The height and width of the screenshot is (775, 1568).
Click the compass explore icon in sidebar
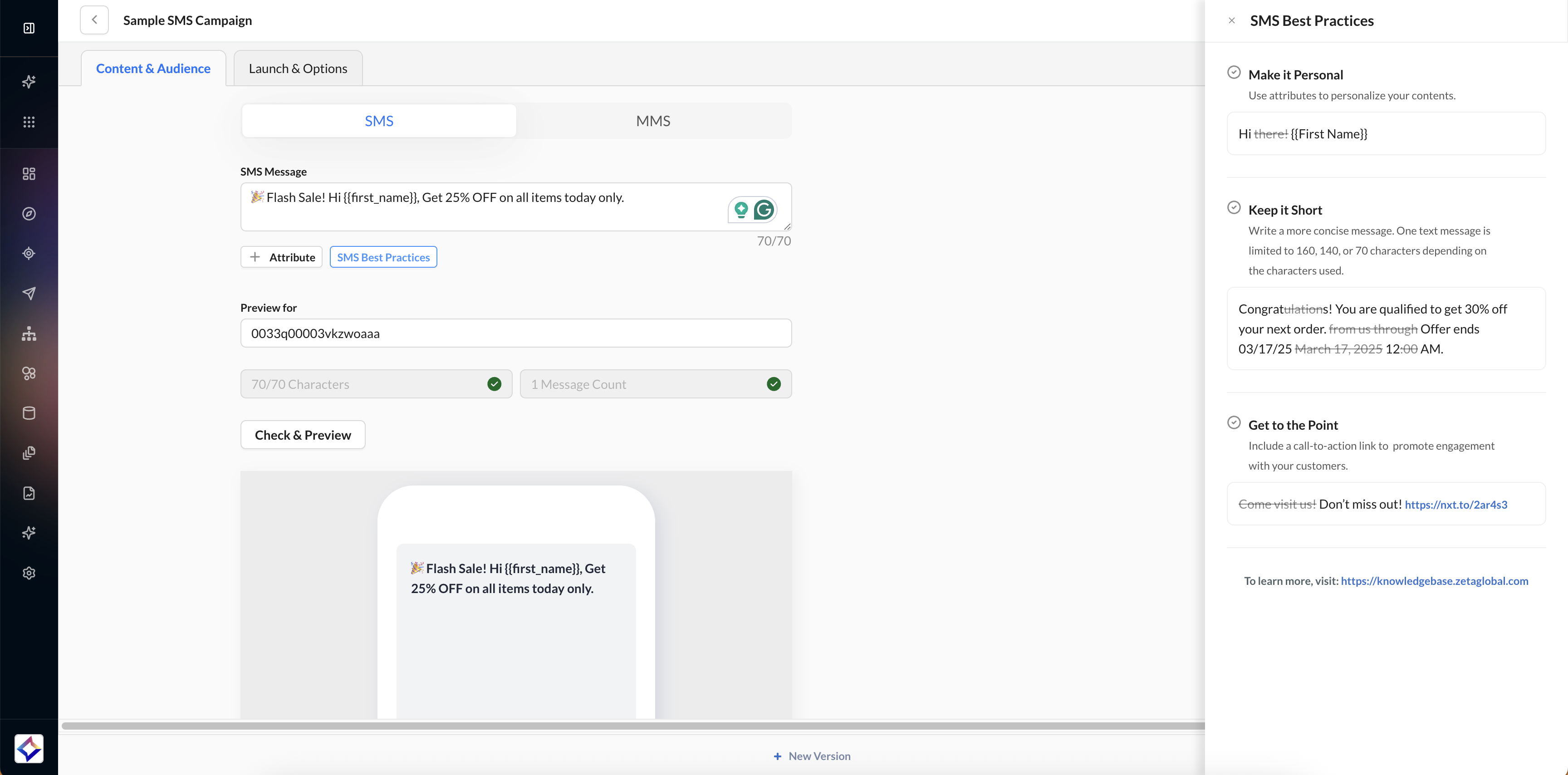tap(29, 214)
